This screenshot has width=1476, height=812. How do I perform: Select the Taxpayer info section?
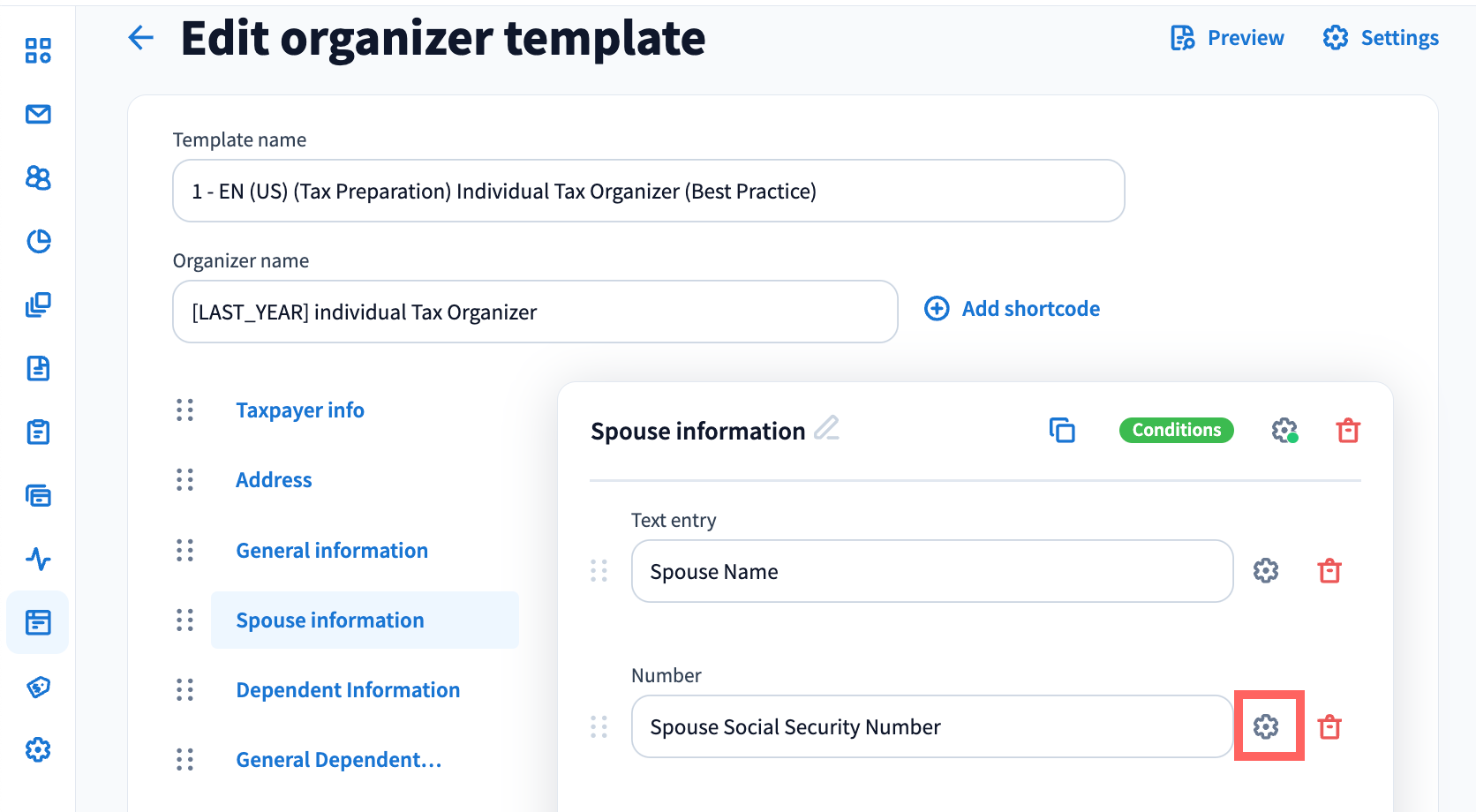click(x=300, y=410)
